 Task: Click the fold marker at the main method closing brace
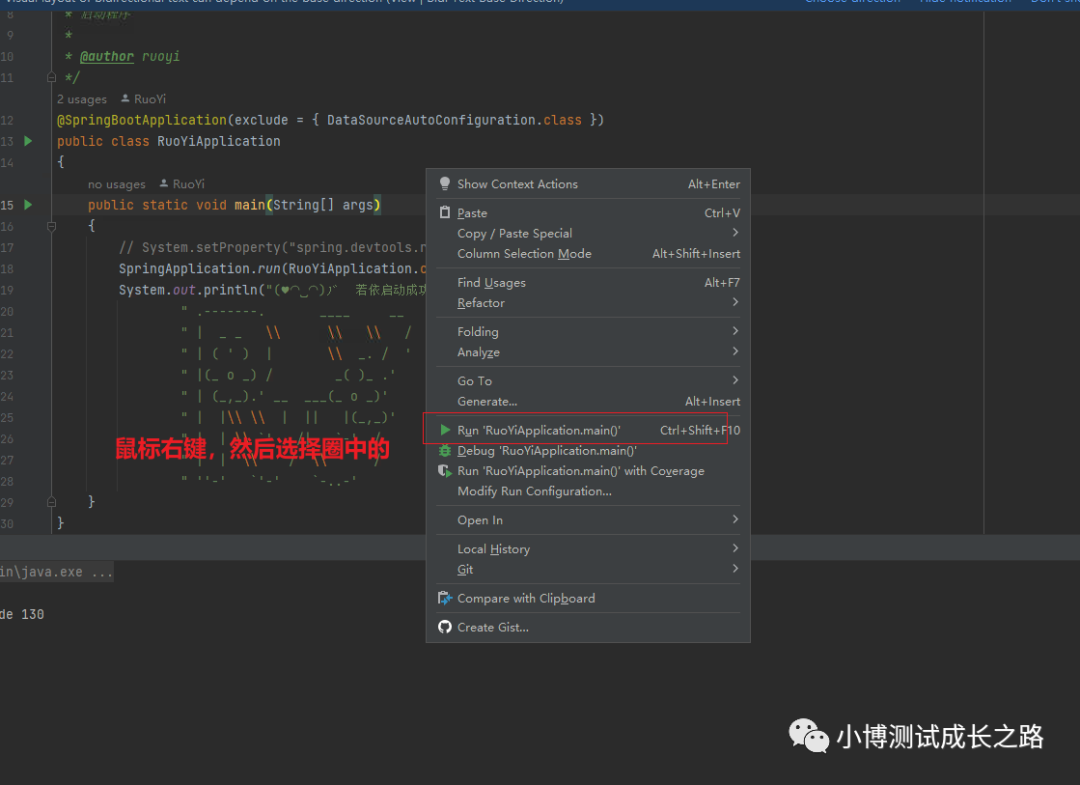pyautogui.click(x=51, y=502)
